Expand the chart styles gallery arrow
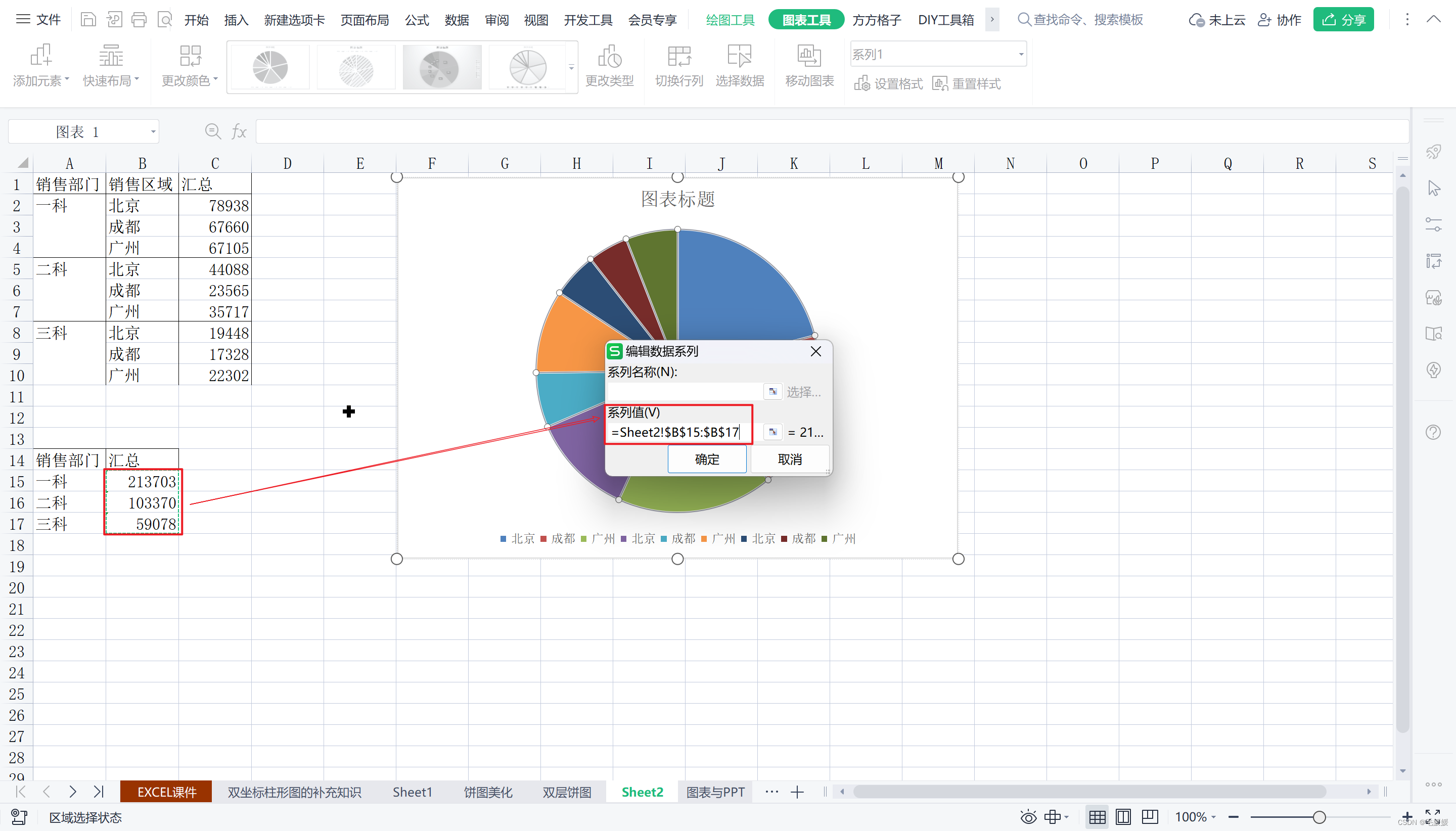Screen dimensions: 1456x831 click(571, 67)
